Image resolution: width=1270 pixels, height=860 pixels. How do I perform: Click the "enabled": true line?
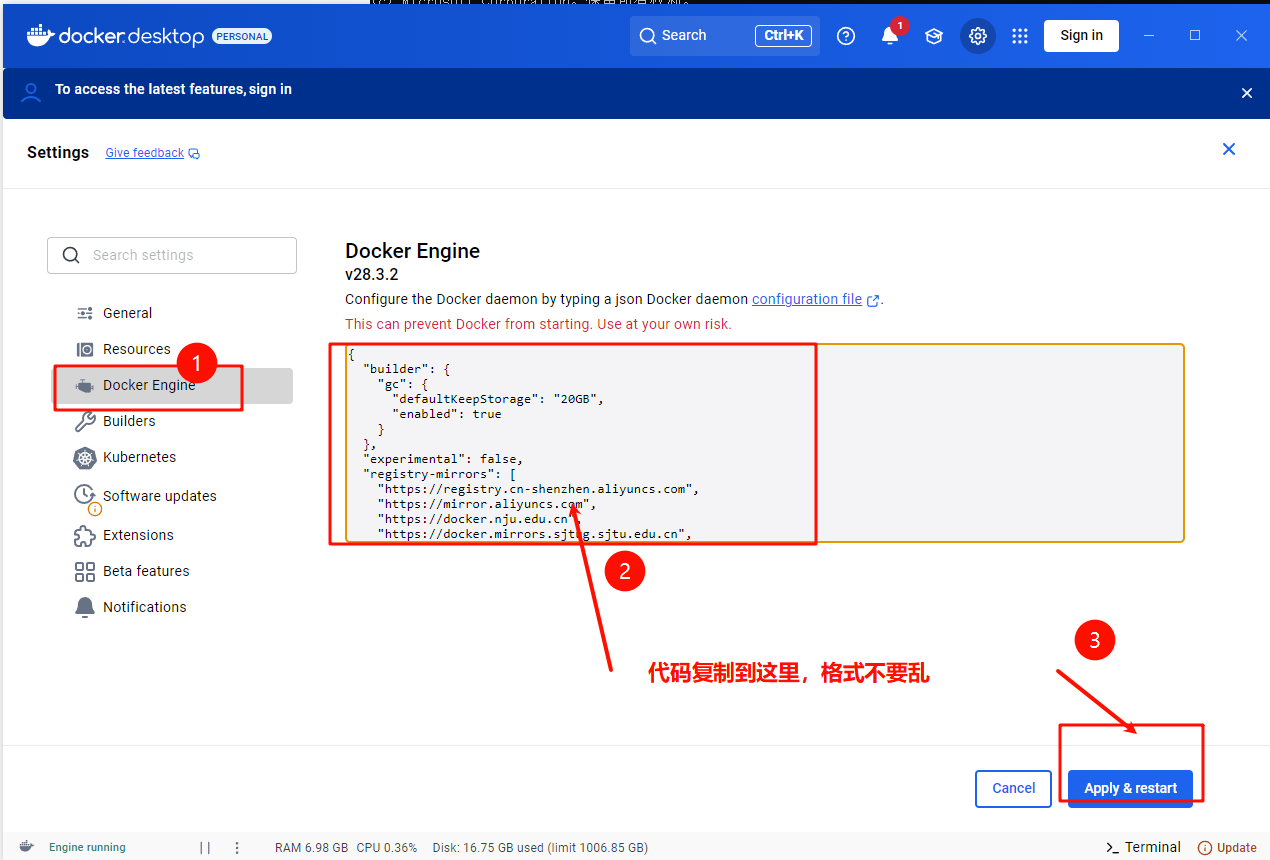click(447, 414)
